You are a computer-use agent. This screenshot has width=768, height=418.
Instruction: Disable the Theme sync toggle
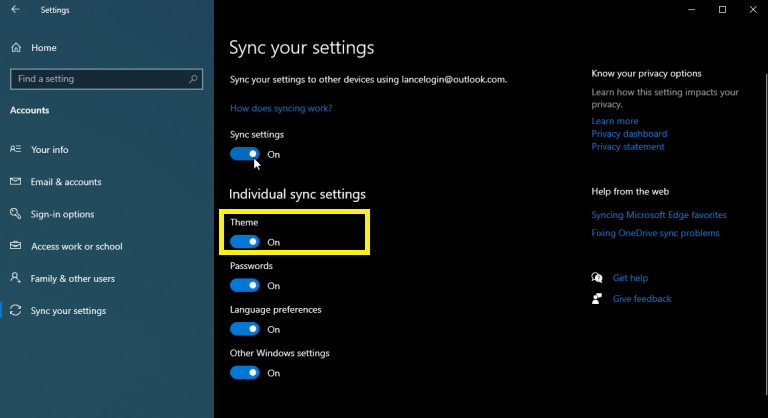pyautogui.click(x=245, y=242)
